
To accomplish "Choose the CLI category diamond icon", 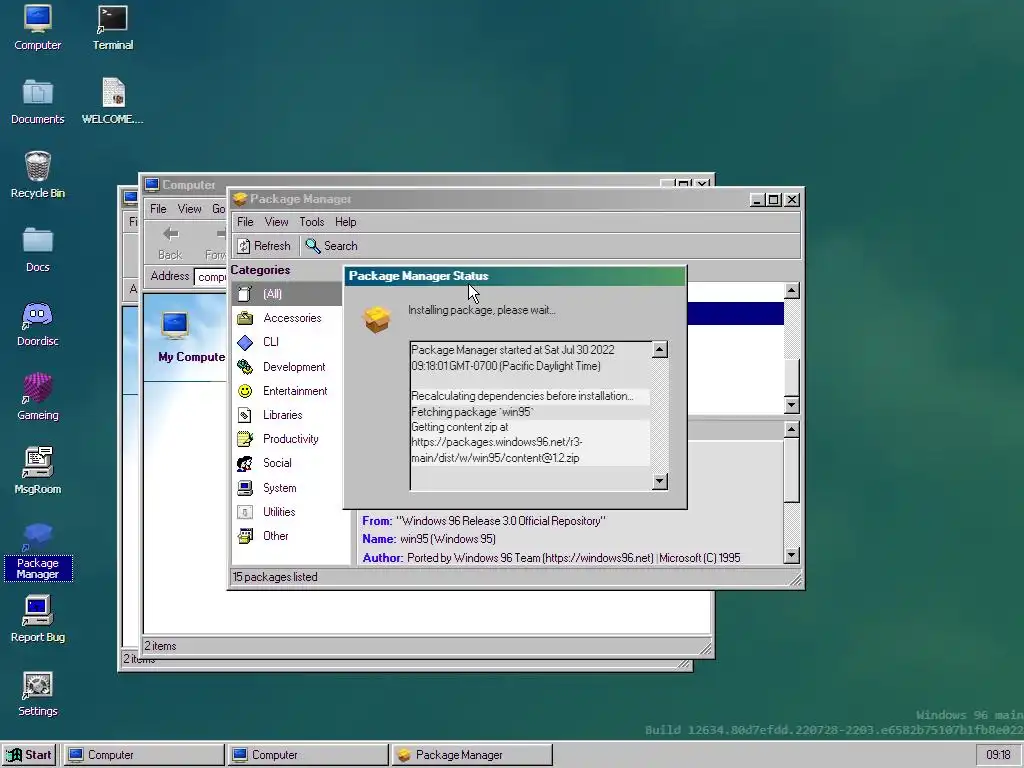I will 245,342.
